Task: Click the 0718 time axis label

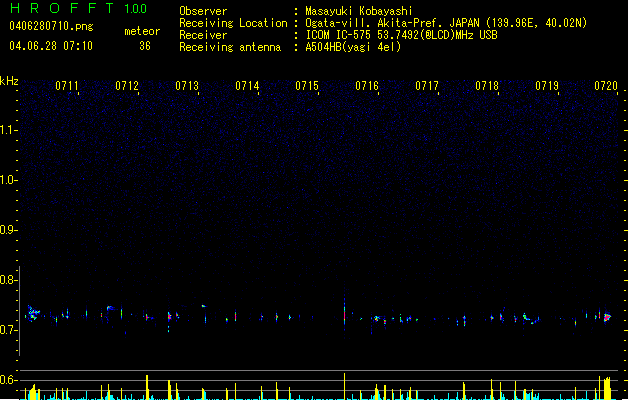Action: (x=487, y=86)
